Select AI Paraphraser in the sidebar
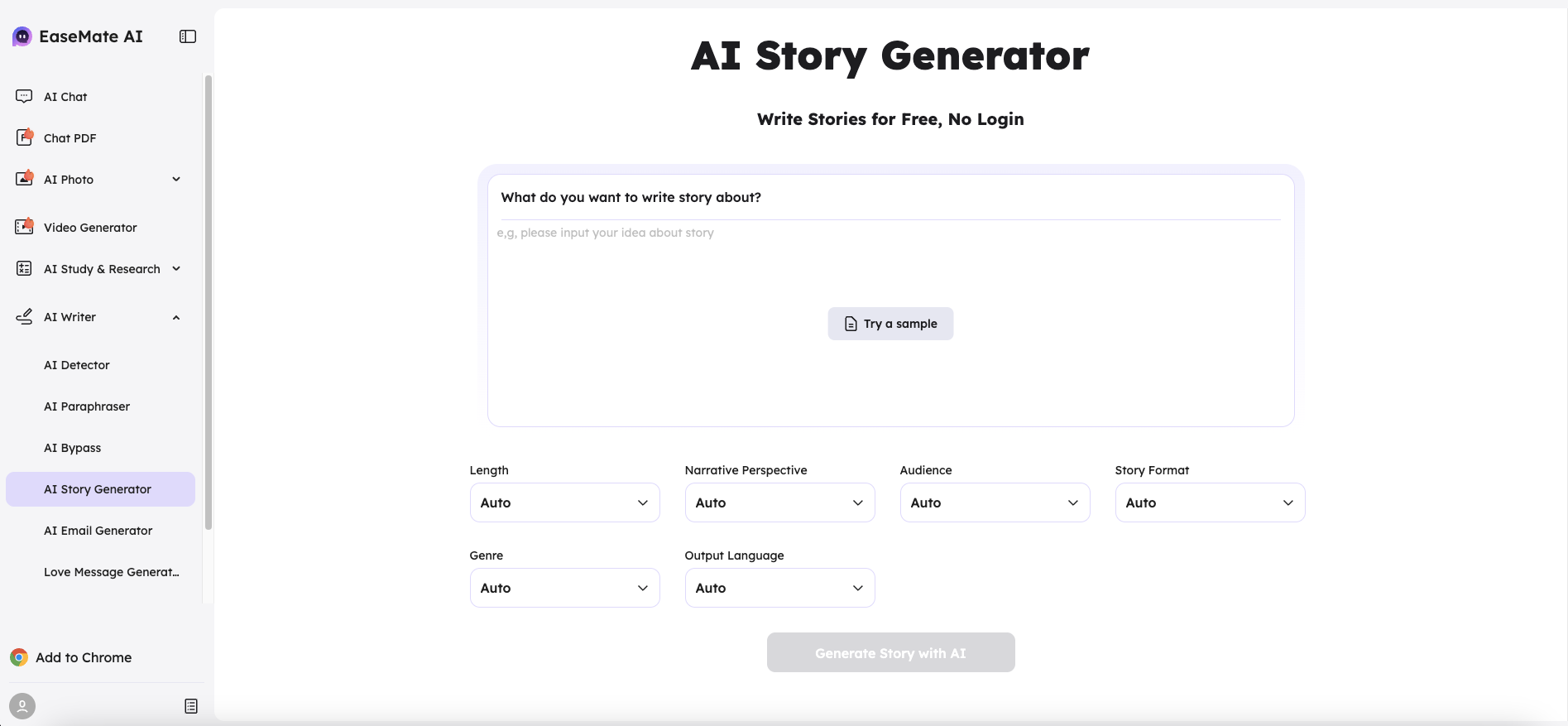This screenshot has height=726, width=1568. pos(86,406)
